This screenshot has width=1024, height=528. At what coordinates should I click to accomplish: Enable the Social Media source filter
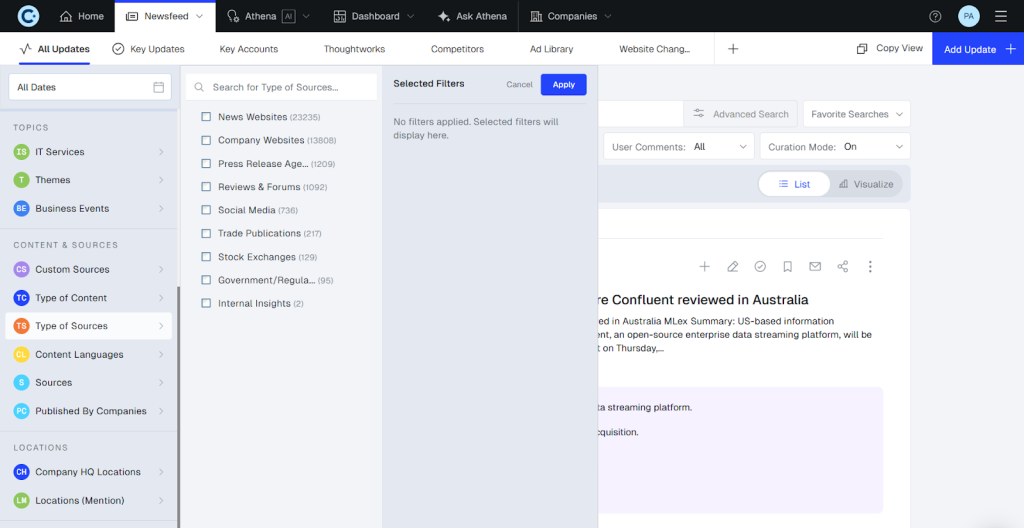(207, 210)
